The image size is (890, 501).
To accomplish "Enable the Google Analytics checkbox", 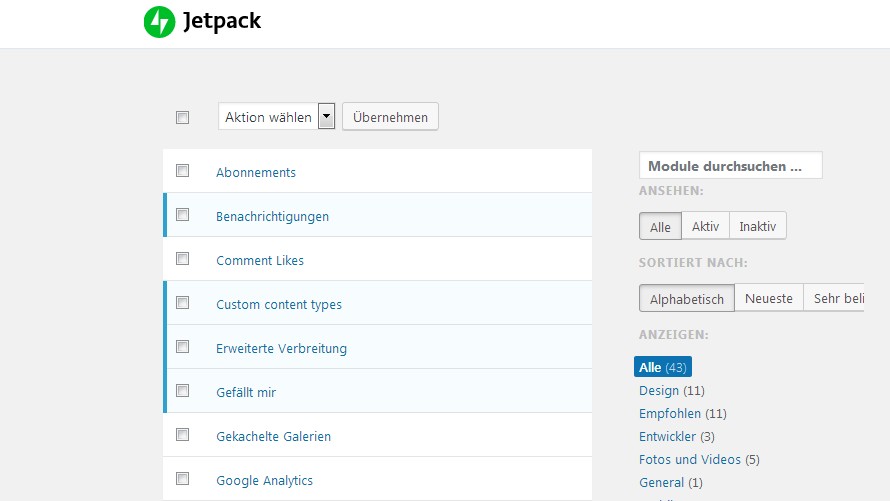I will (x=182, y=479).
